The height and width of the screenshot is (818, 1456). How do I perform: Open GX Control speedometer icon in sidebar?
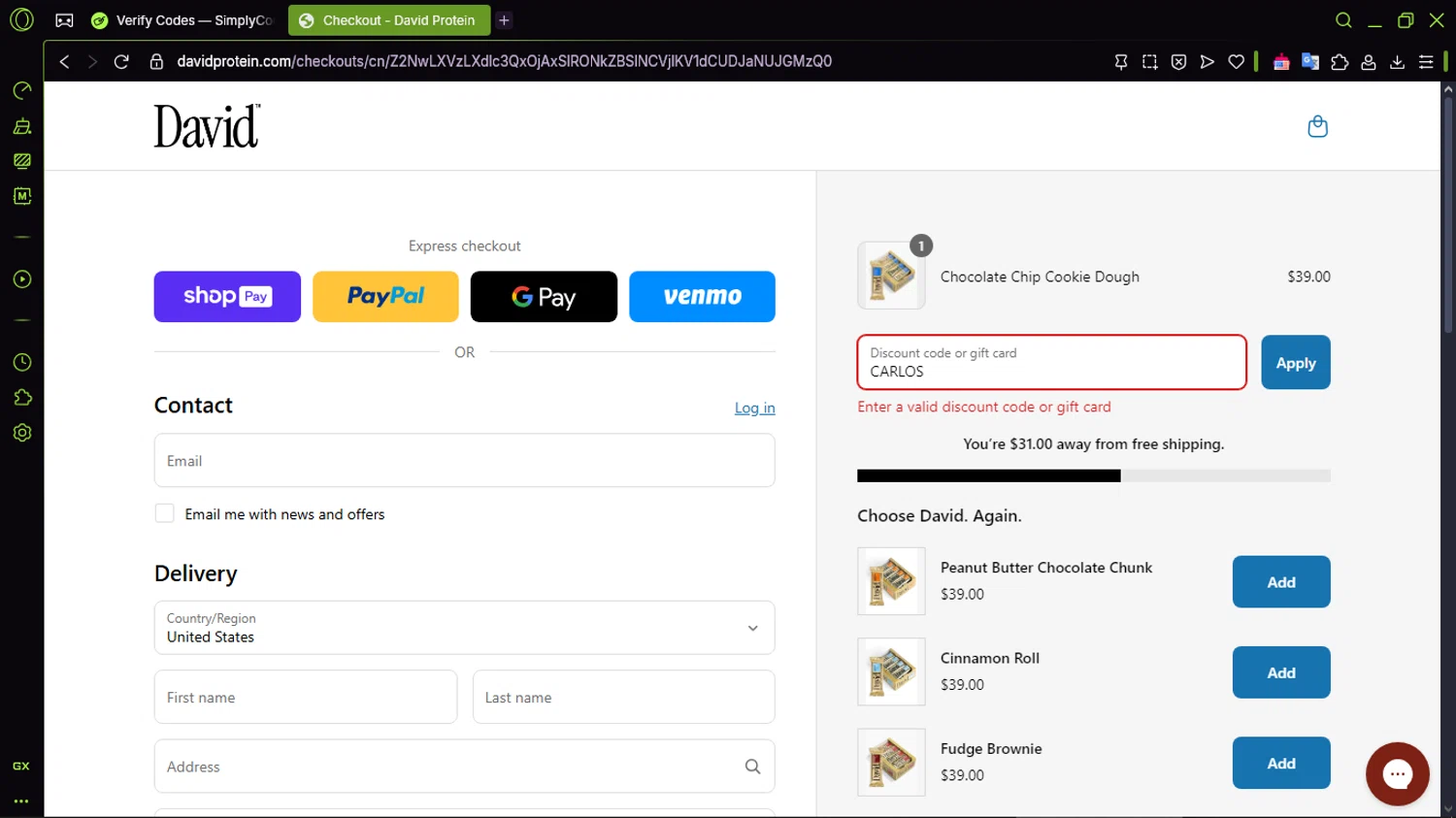[21, 90]
